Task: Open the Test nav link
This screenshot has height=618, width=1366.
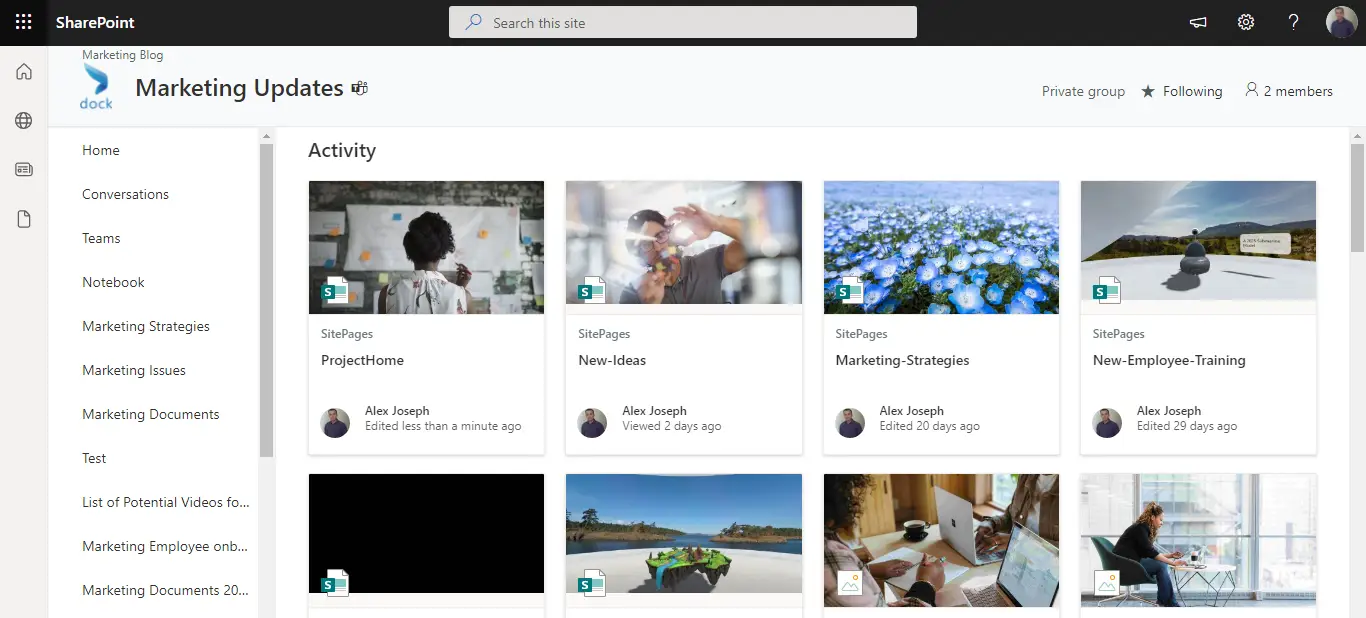Action: click(x=94, y=458)
